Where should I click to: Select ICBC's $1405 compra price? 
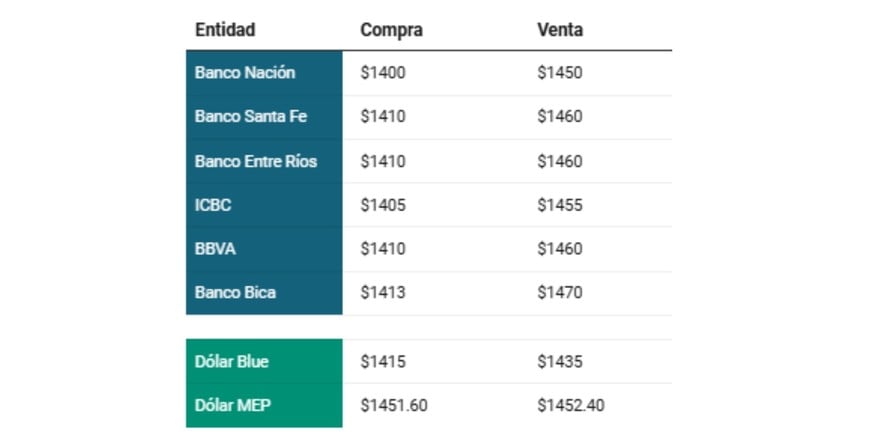point(383,205)
